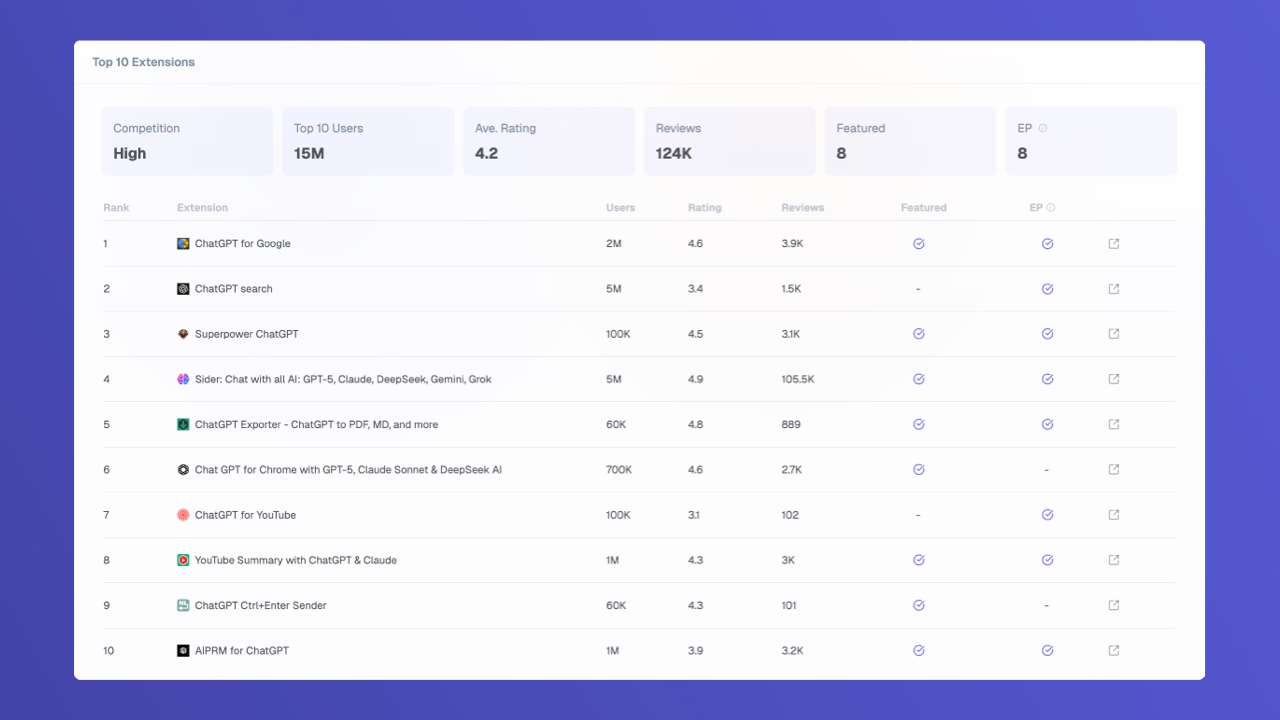This screenshot has width=1280, height=720.
Task: Click the Featured column header
Action: pos(924,208)
